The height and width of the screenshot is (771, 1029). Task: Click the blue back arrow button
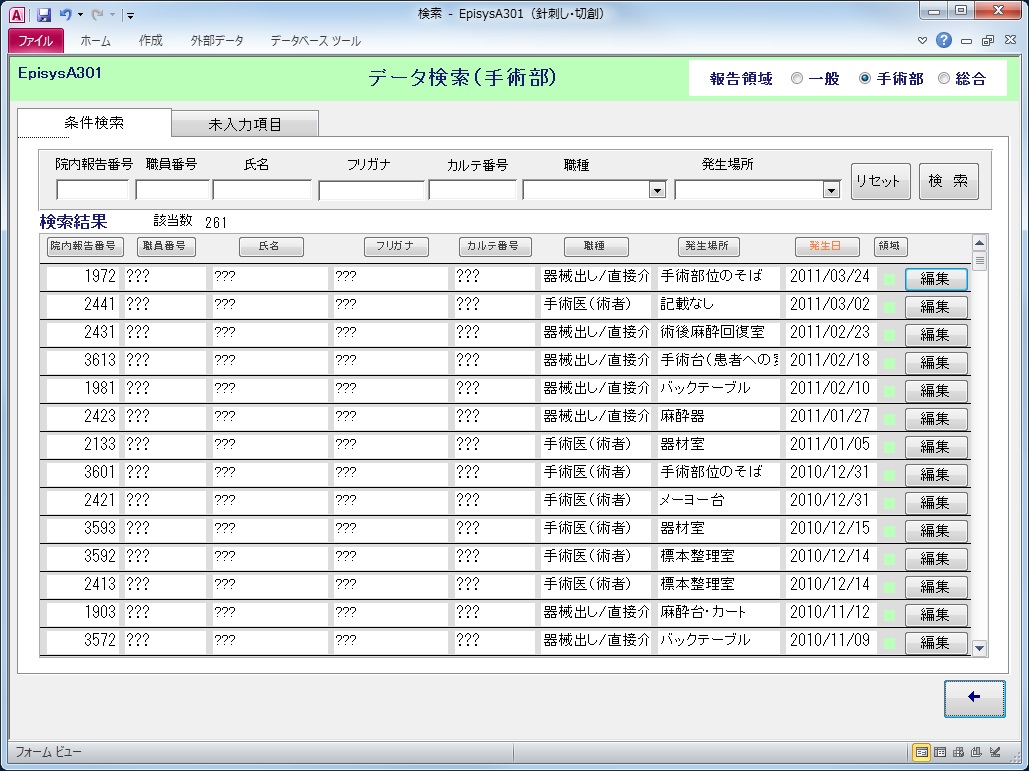974,698
